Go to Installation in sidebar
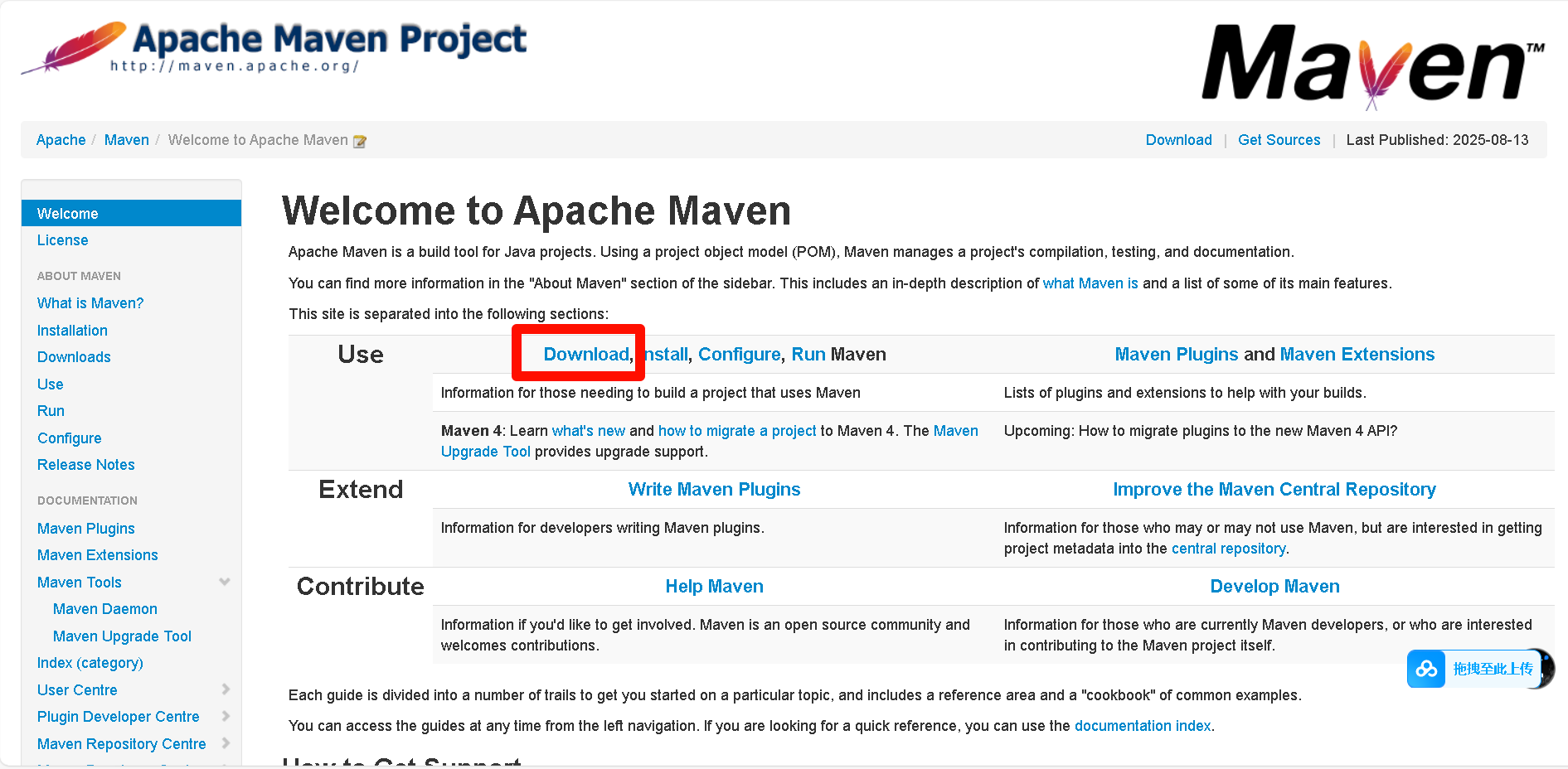This screenshot has height=769, width=1568. [x=72, y=331]
